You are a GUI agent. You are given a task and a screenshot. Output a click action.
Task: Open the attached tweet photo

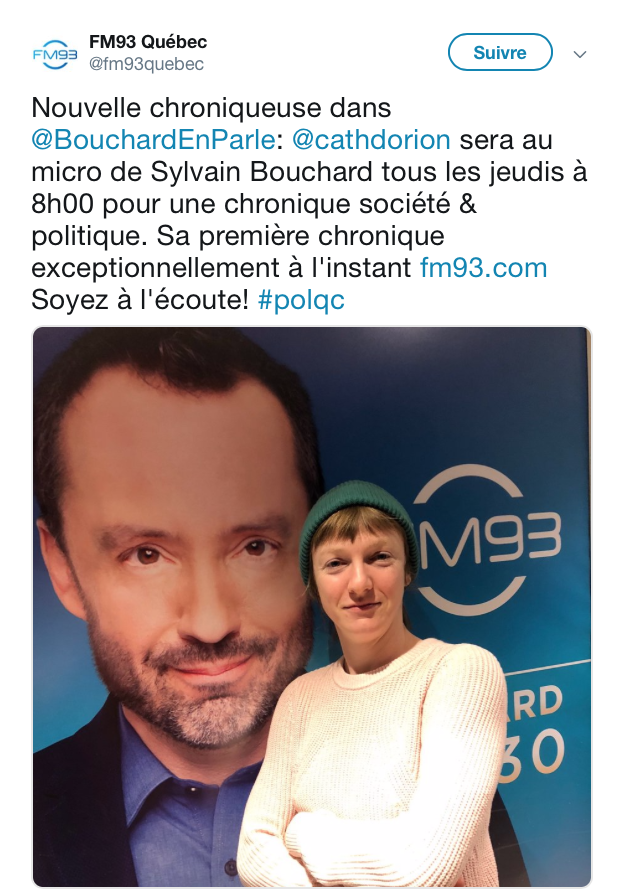click(312, 606)
